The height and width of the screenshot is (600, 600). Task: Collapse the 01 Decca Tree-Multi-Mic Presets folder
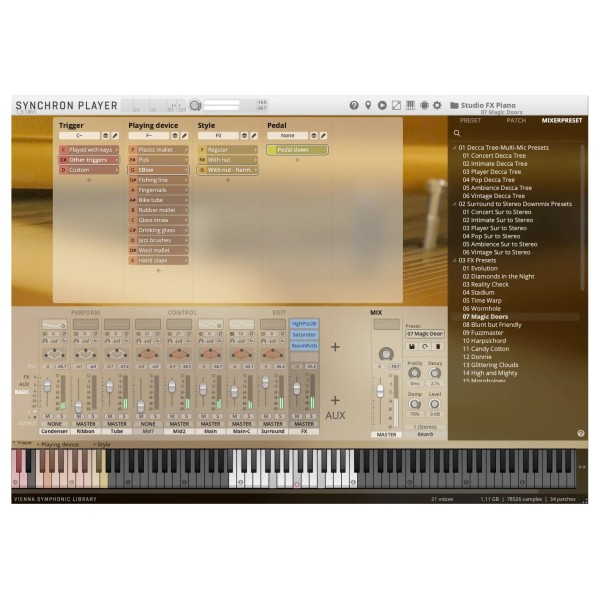coord(454,148)
